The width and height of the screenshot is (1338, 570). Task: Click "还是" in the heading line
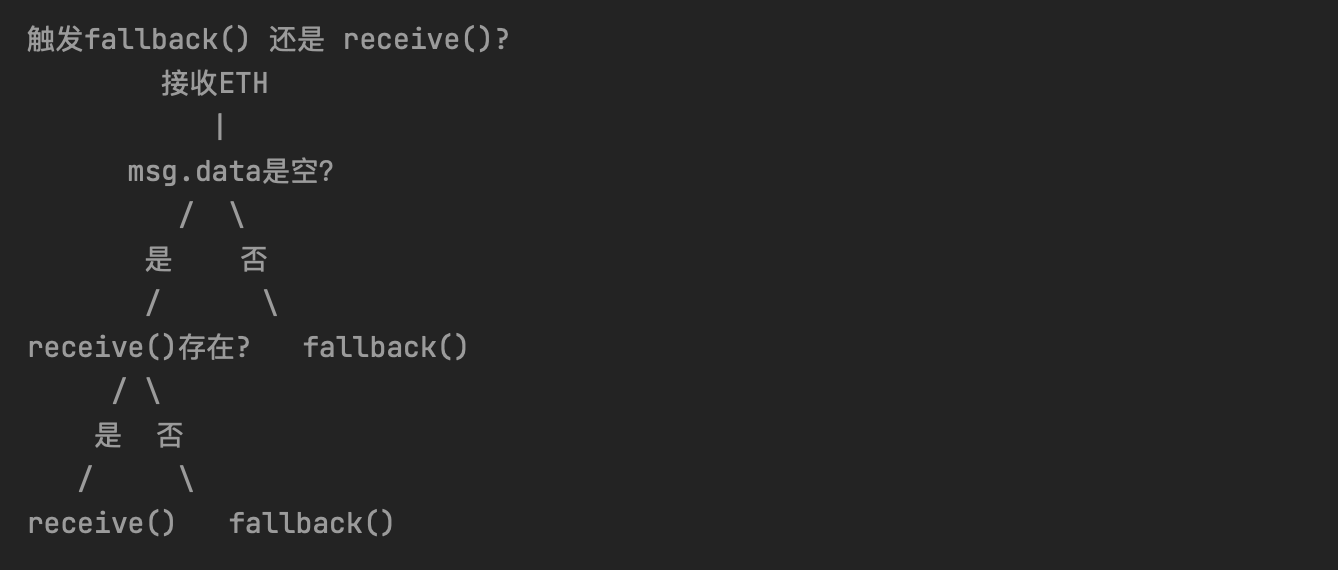coord(296,40)
